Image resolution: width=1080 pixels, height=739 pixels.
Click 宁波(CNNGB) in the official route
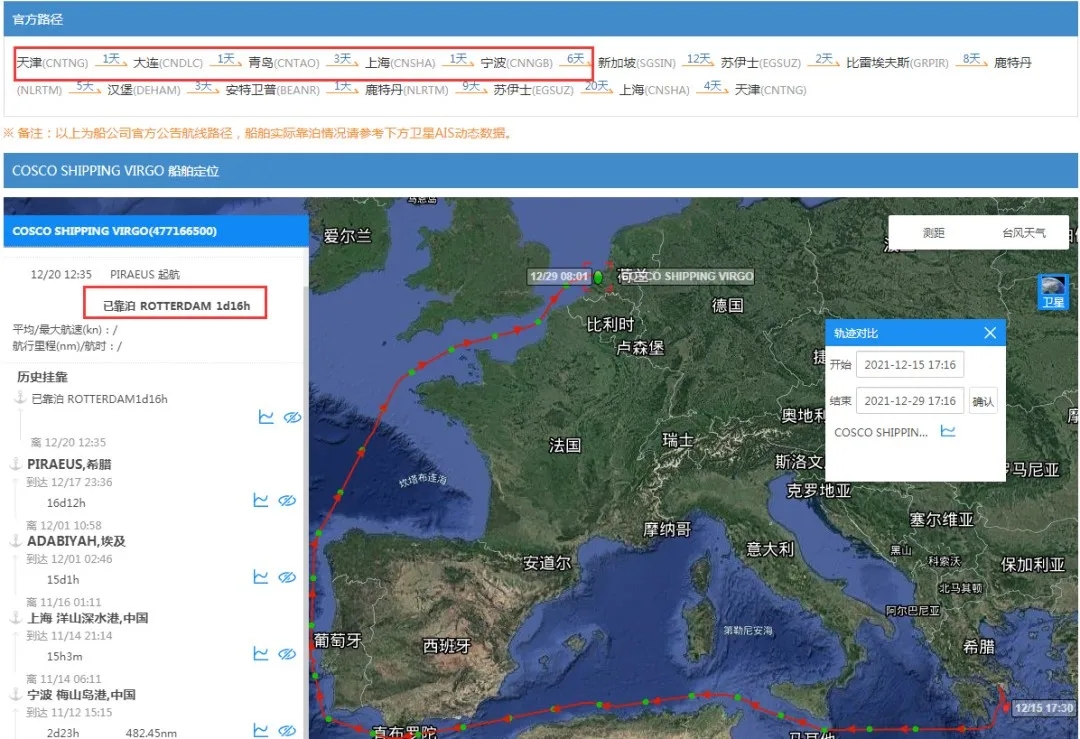[516, 63]
